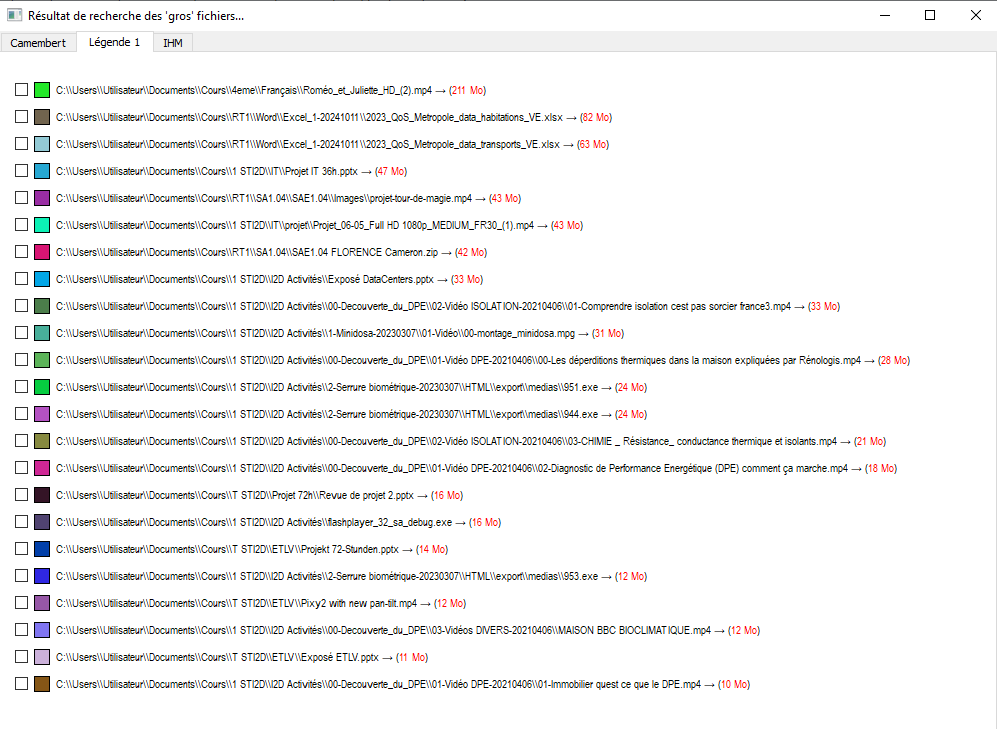Click the application icon in title bar
997x729 pixels.
[x=14, y=15]
